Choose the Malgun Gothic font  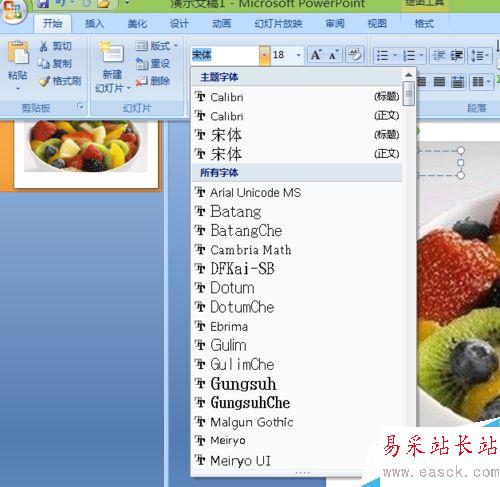(x=297, y=422)
